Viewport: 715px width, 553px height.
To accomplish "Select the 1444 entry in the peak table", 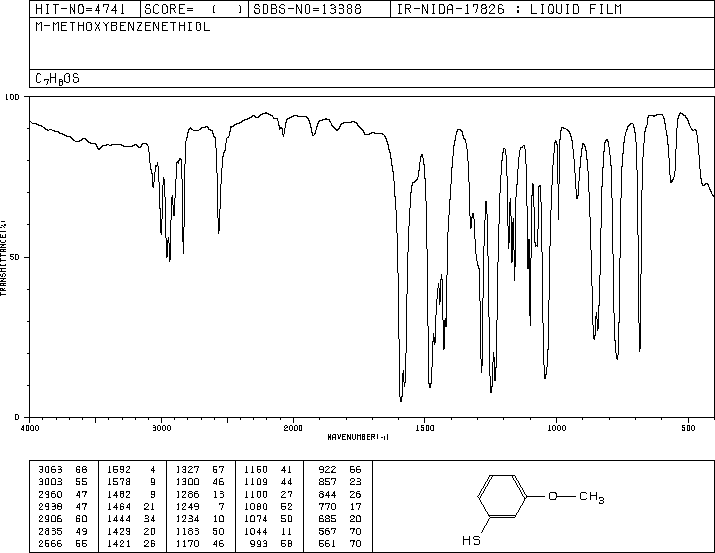I will click(x=119, y=519).
